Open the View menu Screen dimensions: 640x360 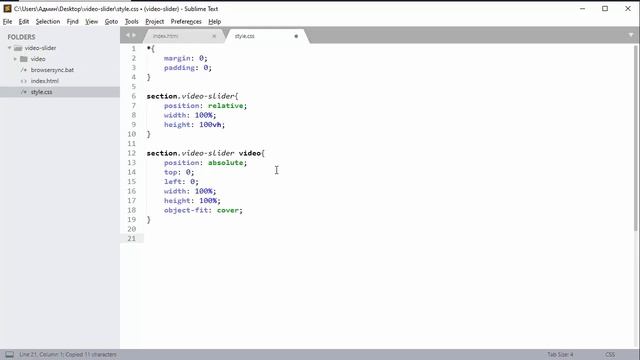pos(91,22)
